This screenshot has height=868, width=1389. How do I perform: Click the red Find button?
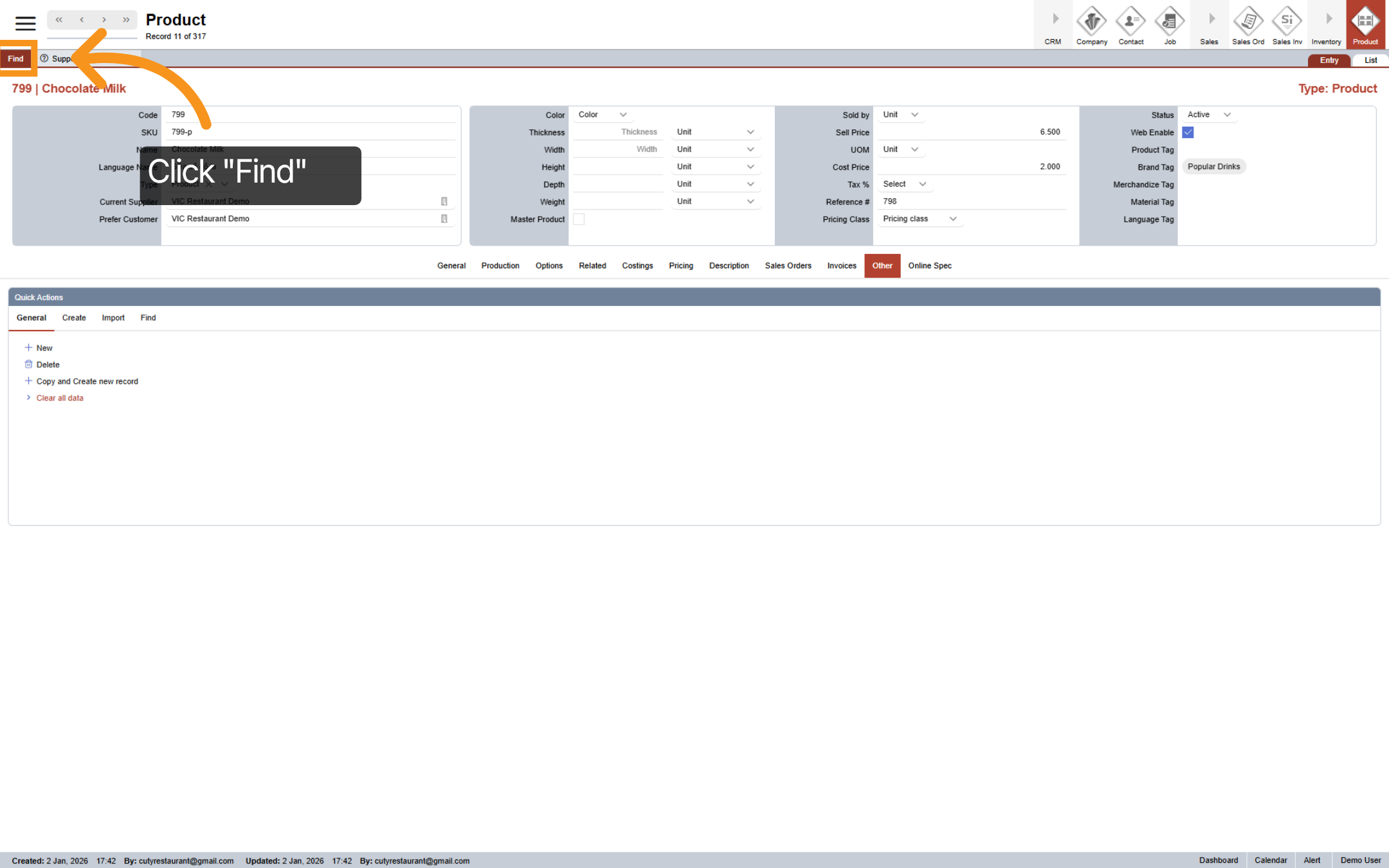[x=16, y=59]
